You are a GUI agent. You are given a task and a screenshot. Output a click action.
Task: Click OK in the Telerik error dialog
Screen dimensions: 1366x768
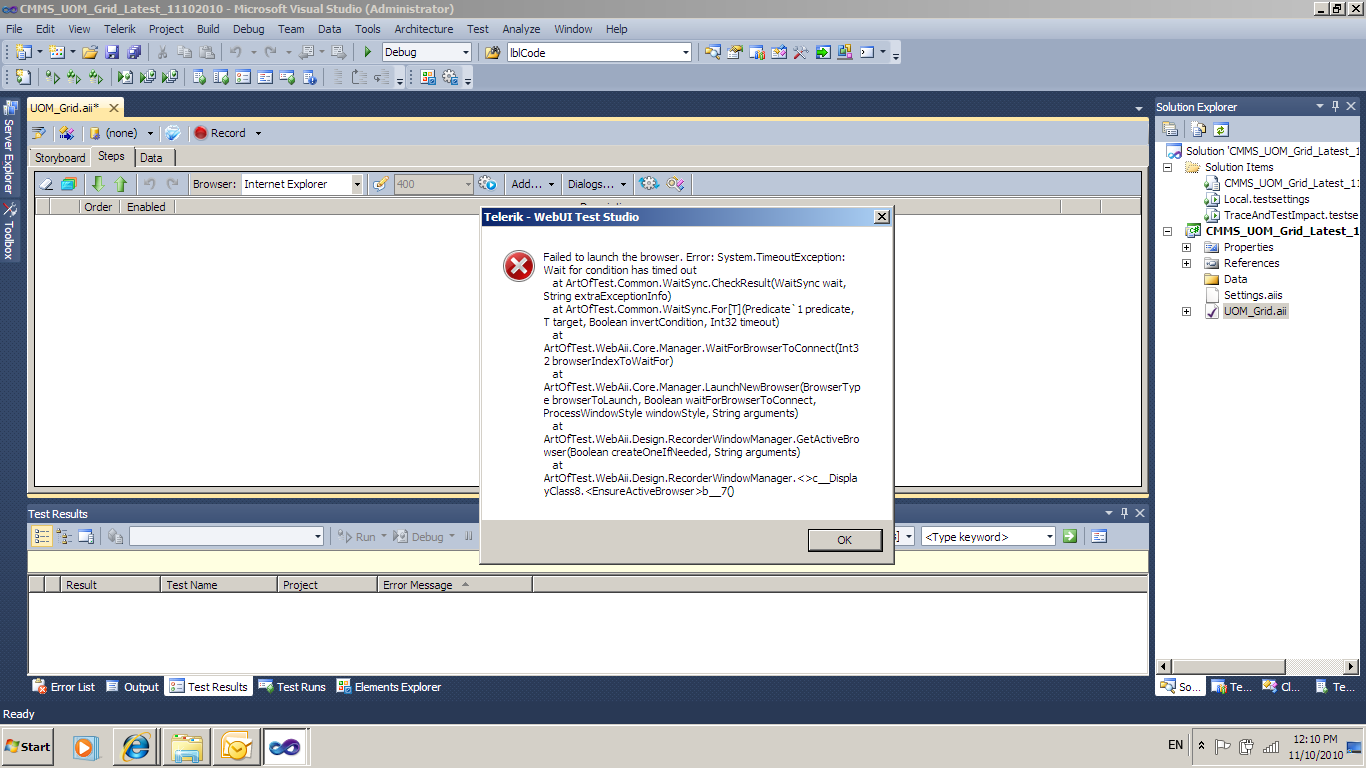pos(845,540)
